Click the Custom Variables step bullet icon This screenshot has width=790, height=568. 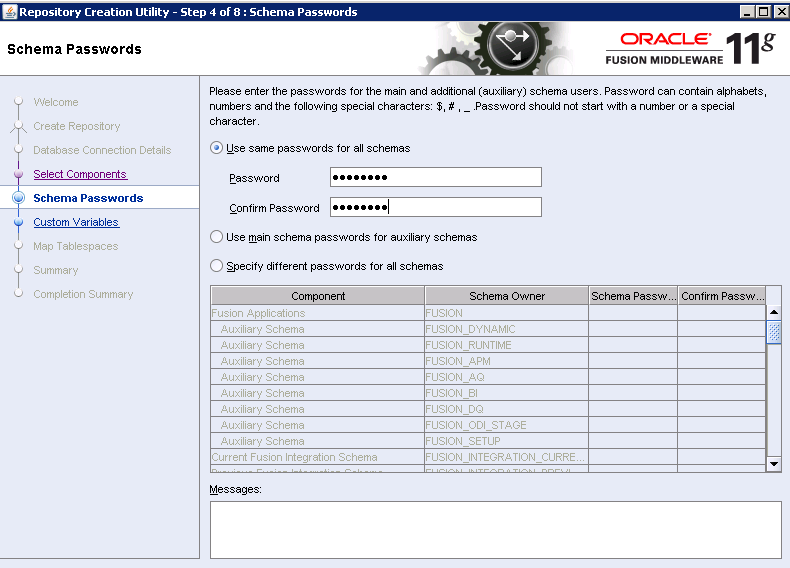pyautogui.click(x=18, y=222)
